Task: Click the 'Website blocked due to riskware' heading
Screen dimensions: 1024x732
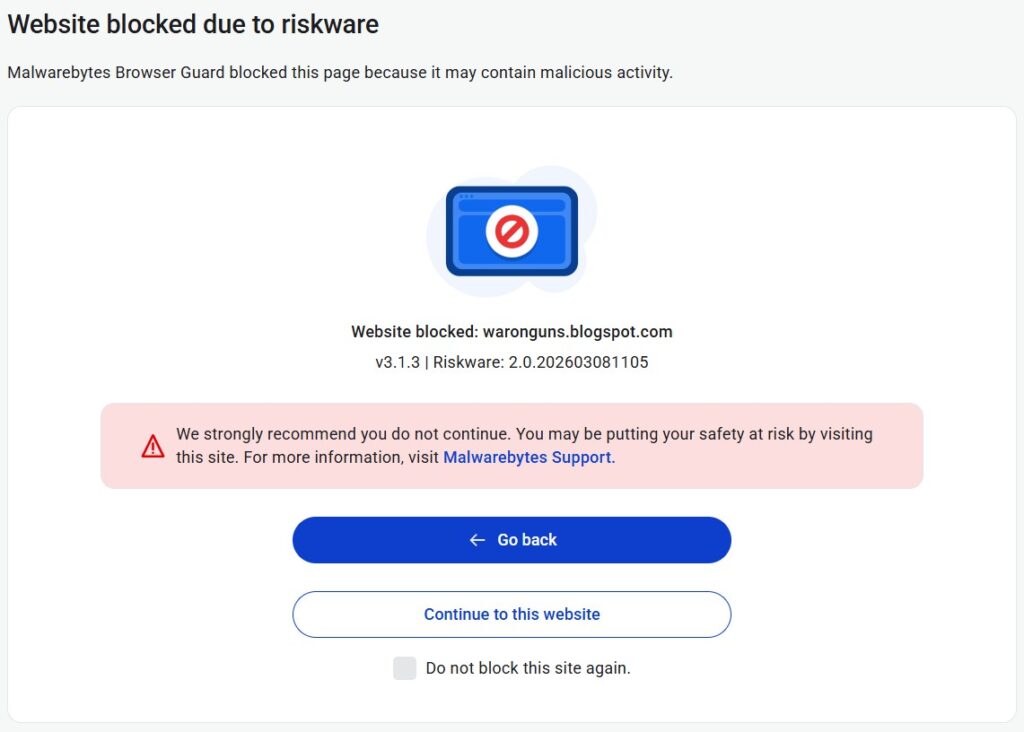Action: 193,25
